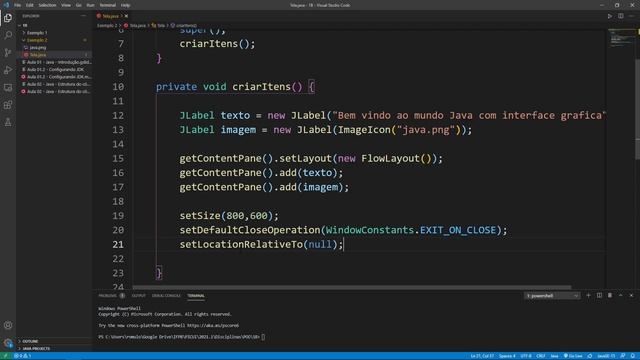Open the Search view in activity bar
This screenshot has height=360, width=640.
pyautogui.click(x=8, y=35)
